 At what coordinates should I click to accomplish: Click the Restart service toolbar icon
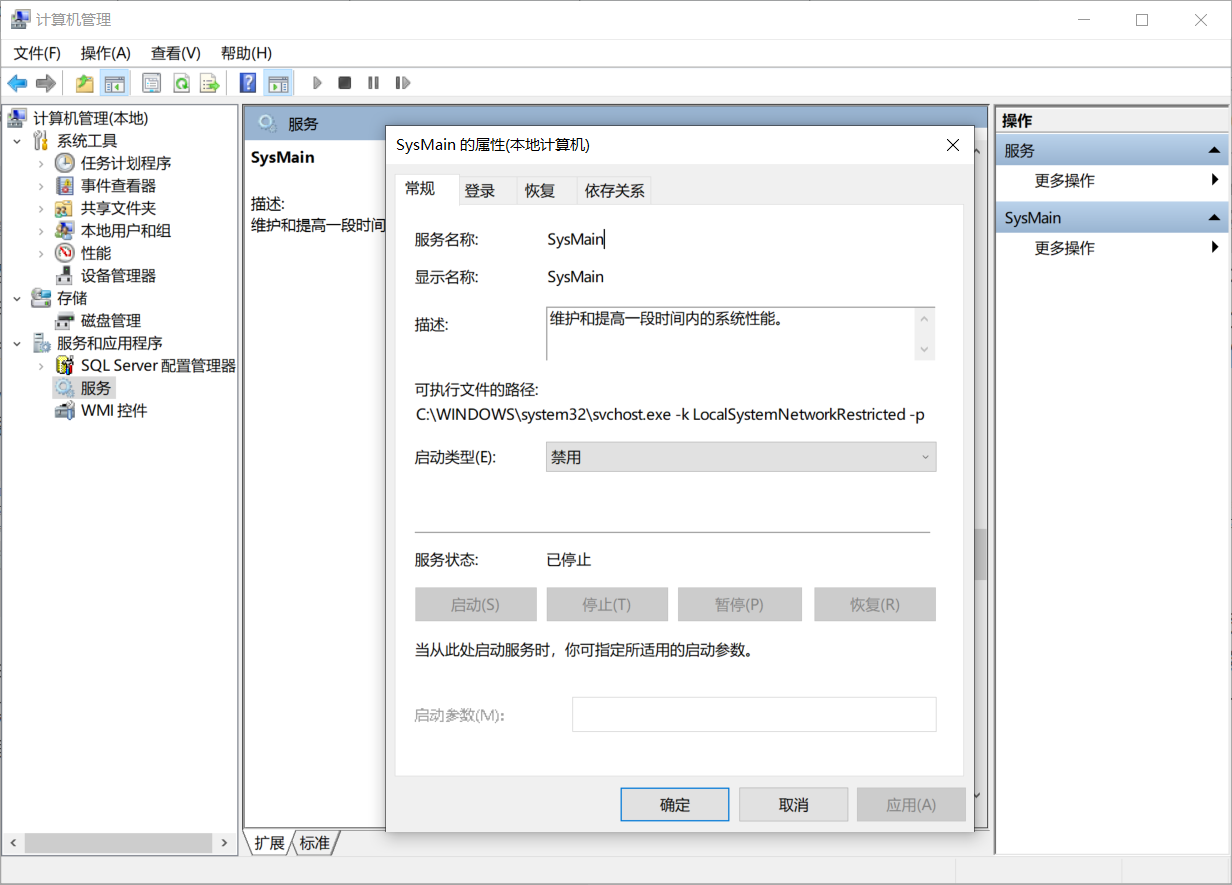[x=402, y=83]
